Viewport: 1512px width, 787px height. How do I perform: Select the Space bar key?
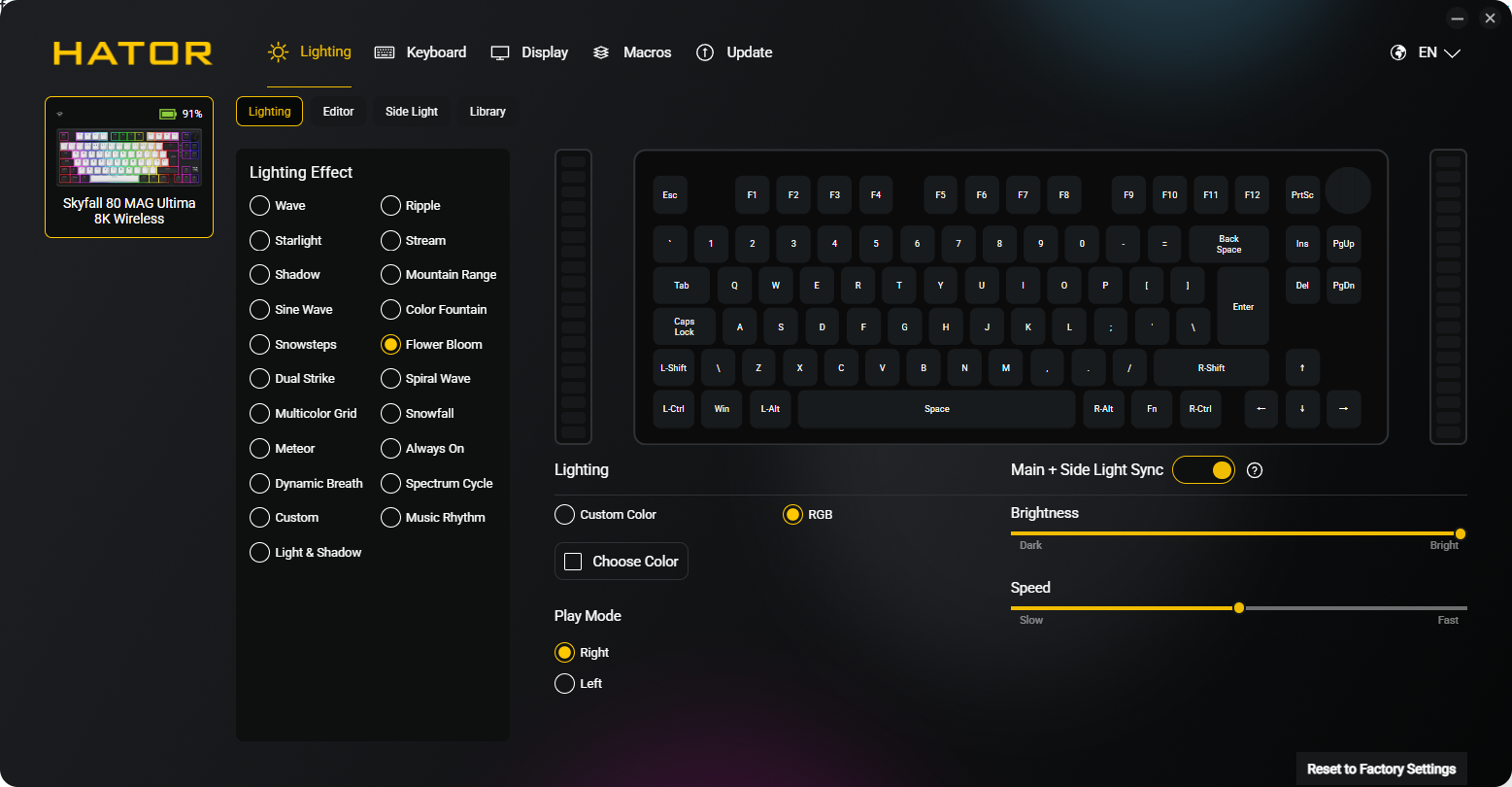coord(937,409)
